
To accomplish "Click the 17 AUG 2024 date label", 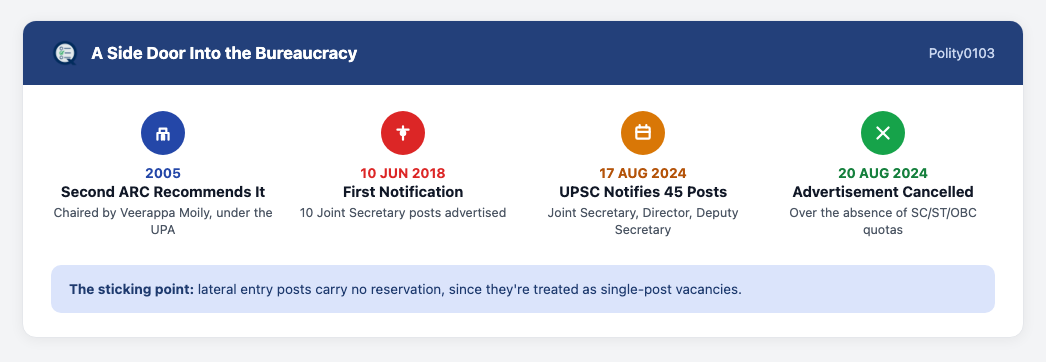I will click(642, 173).
